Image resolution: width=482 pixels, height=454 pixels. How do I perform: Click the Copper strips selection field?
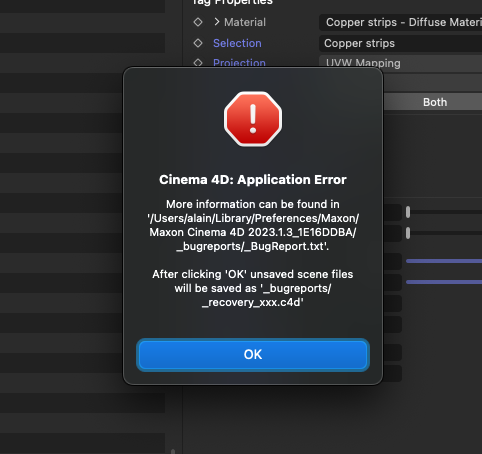(400, 43)
